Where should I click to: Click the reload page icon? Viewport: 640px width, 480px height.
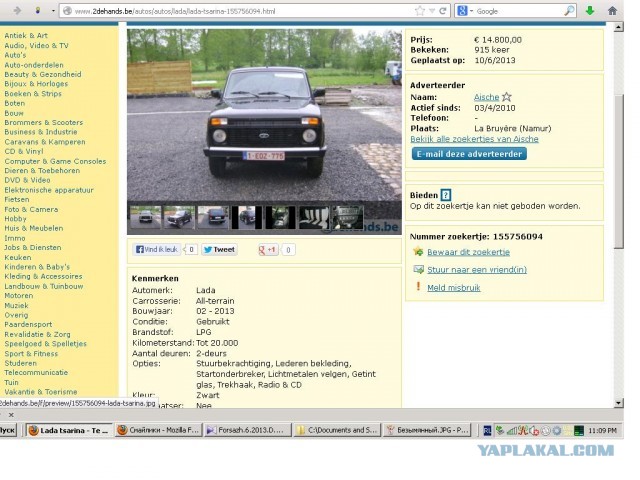point(445,11)
